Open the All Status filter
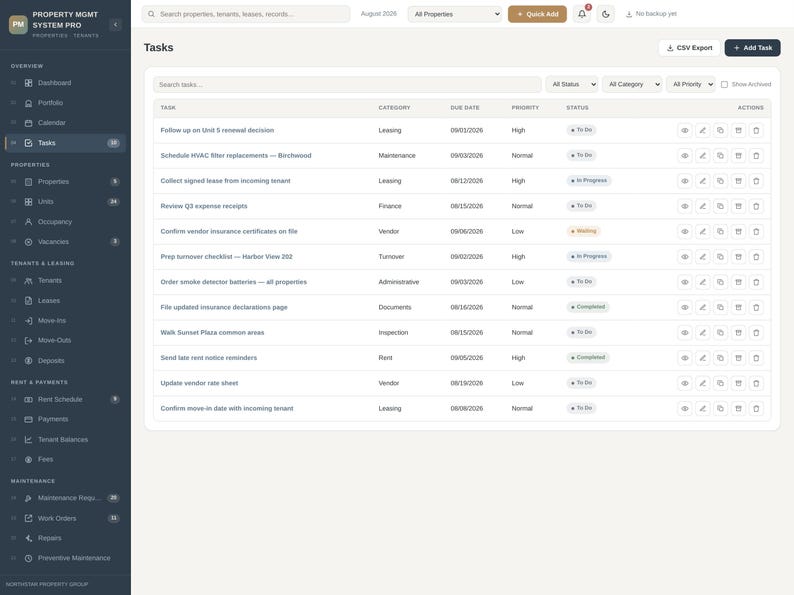This screenshot has height=595, width=794. click(572, 85)
